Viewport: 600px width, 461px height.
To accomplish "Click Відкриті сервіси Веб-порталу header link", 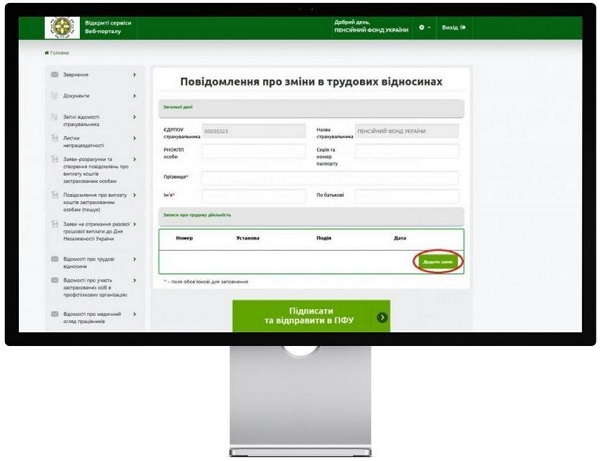I will pos(108,27).
